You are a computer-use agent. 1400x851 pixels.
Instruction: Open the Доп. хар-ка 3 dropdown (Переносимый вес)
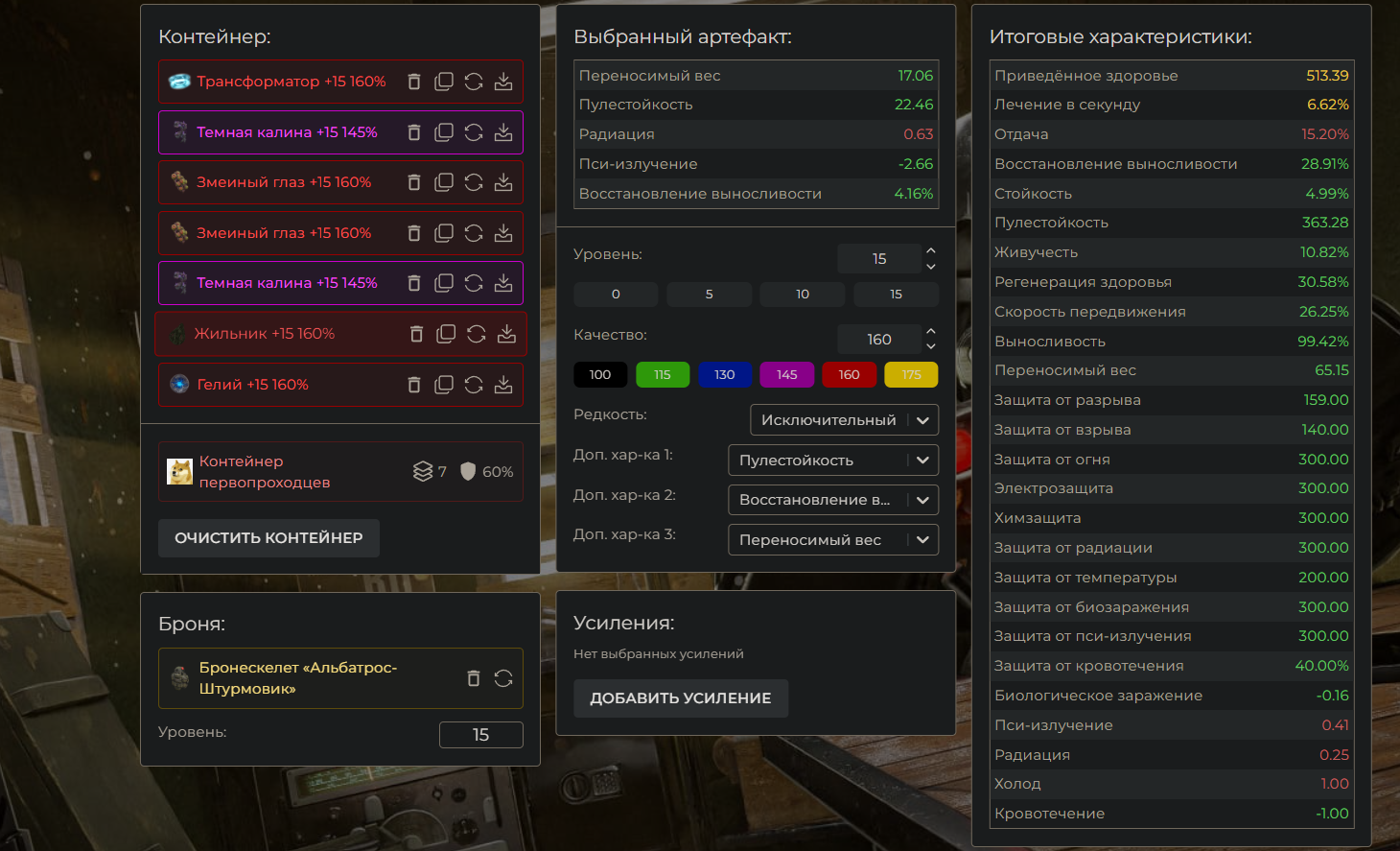click(x=833, y=540)
